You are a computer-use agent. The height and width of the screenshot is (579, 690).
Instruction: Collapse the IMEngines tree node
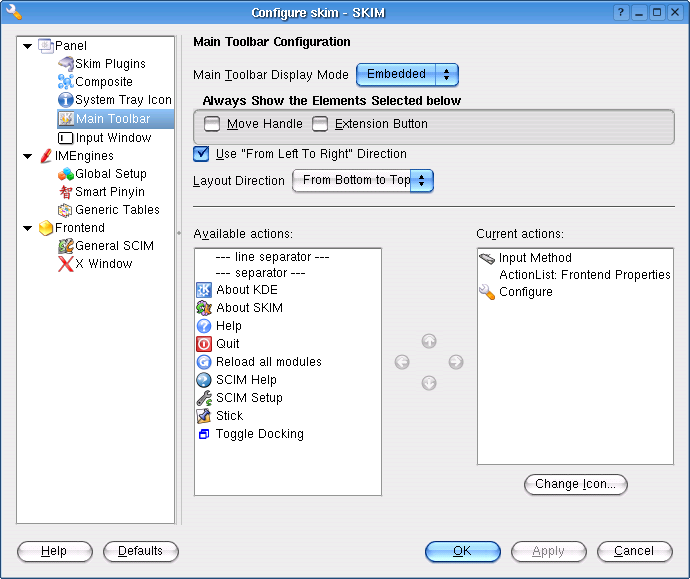(28, 156)
